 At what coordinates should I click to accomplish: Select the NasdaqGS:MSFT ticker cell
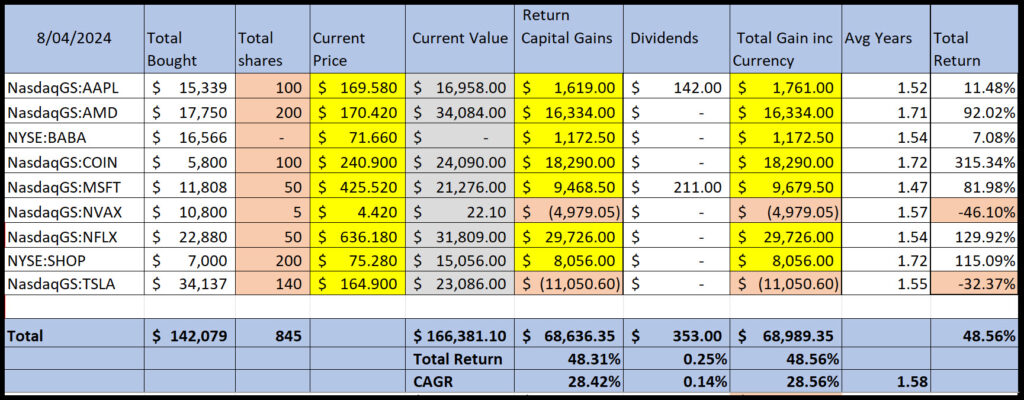point(74,187)
